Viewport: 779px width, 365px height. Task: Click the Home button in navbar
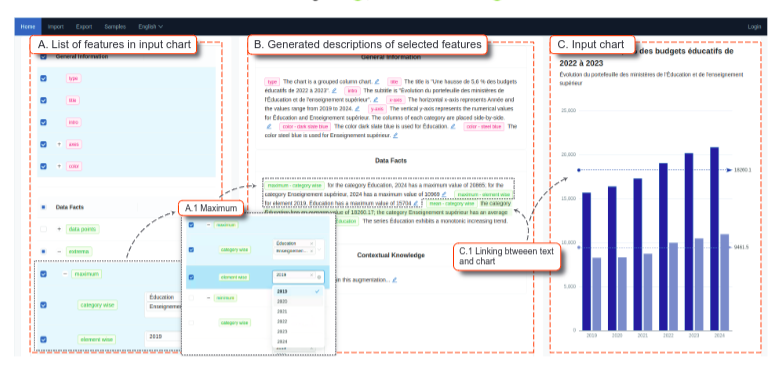pyautogui.click(x=28, y=27)
